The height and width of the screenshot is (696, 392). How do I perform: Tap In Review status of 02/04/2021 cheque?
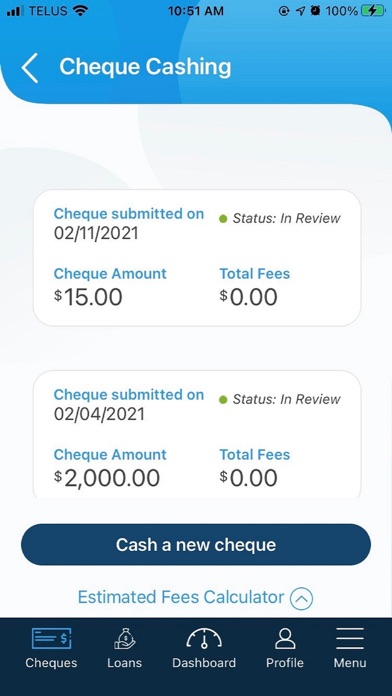(x=280, y=399)
